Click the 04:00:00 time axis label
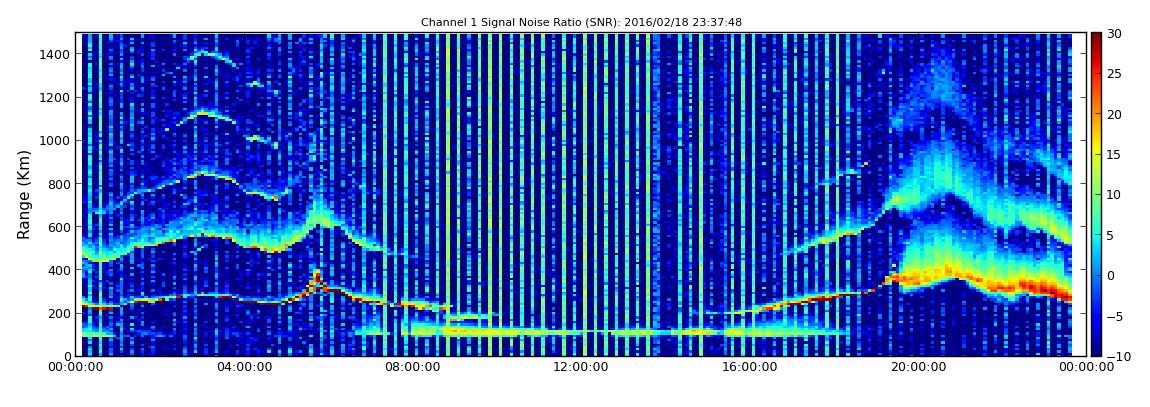This screenshot has width=1150, height=407. pyautogui.click(x=244, y=367)
